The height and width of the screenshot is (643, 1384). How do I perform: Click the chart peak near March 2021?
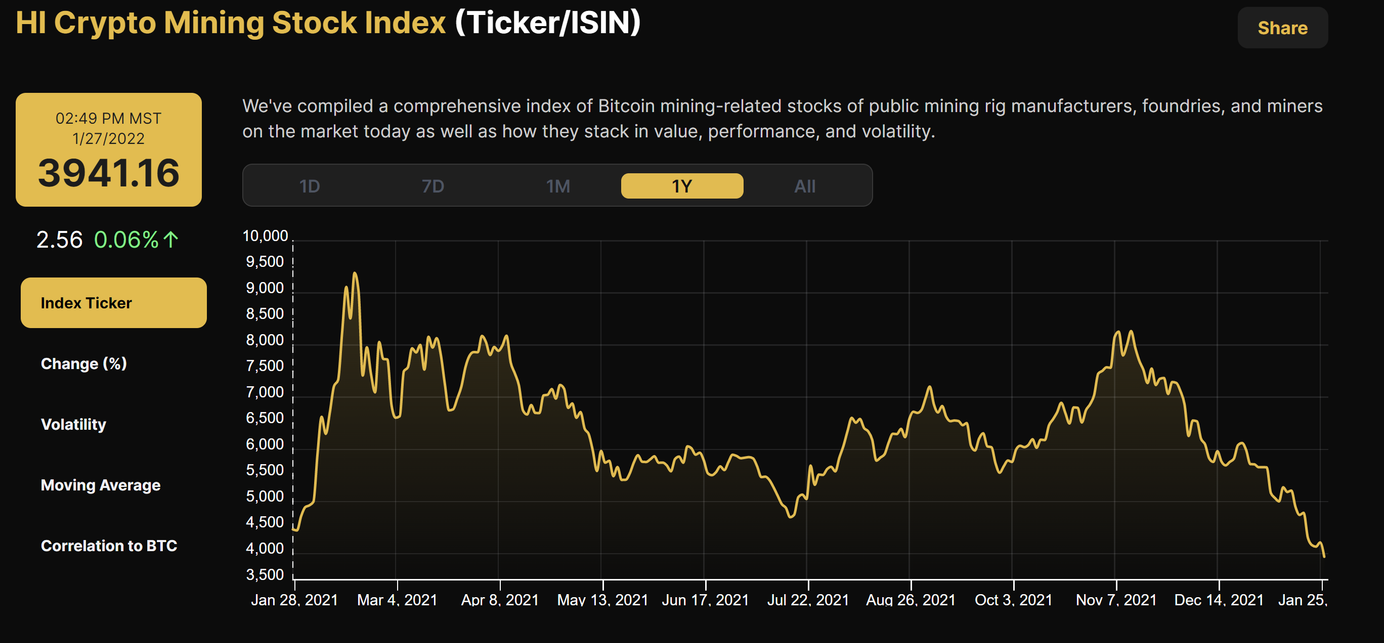356,272
